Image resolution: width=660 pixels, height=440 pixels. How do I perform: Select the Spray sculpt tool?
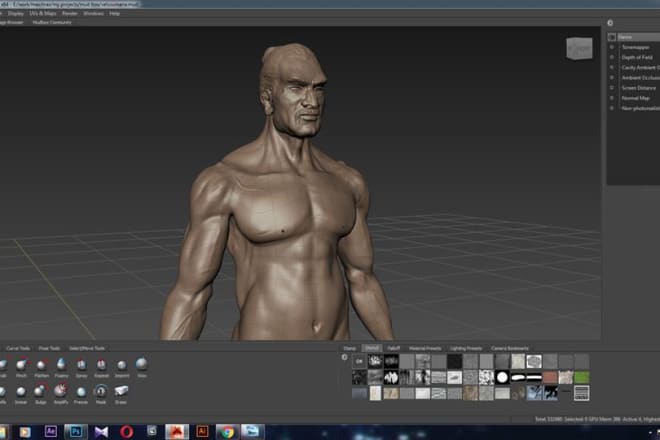coord(81,365)
